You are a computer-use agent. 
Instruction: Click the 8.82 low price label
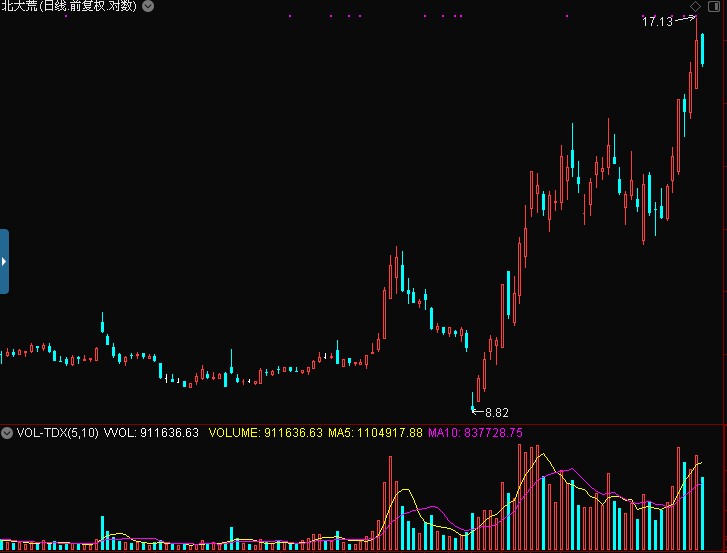(497, 413)
